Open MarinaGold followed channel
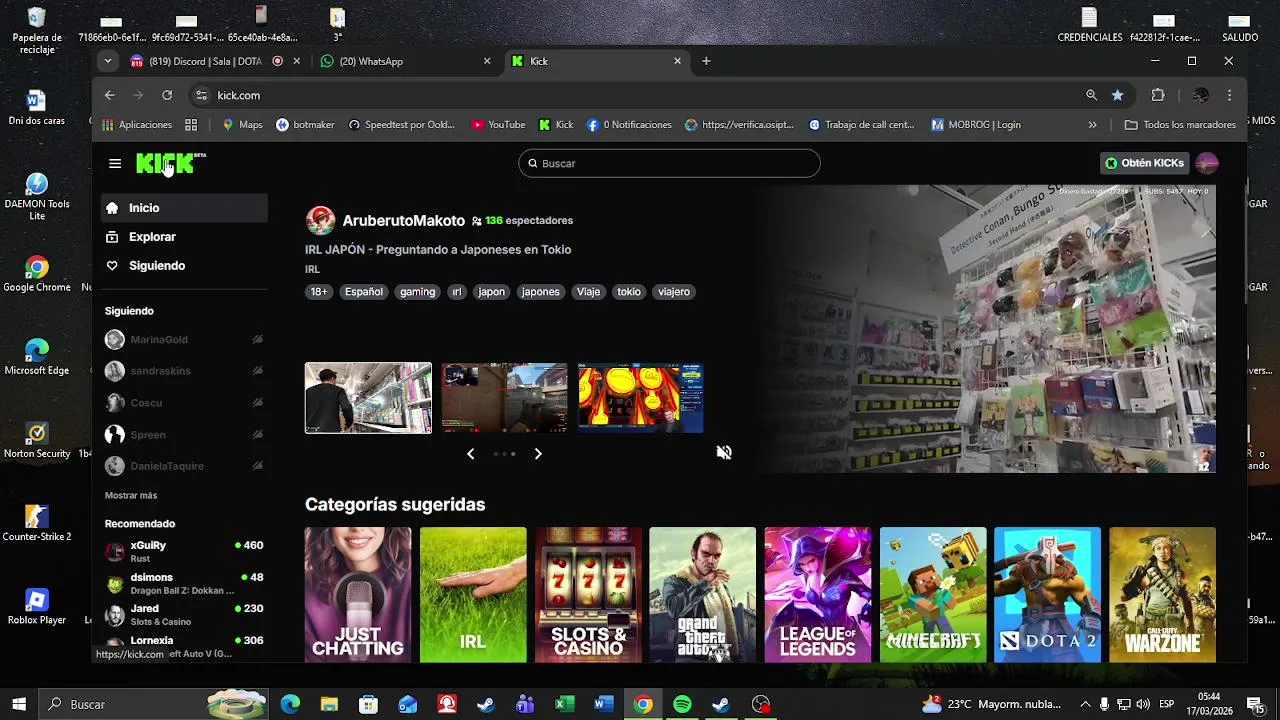 (x=184, y=340)
